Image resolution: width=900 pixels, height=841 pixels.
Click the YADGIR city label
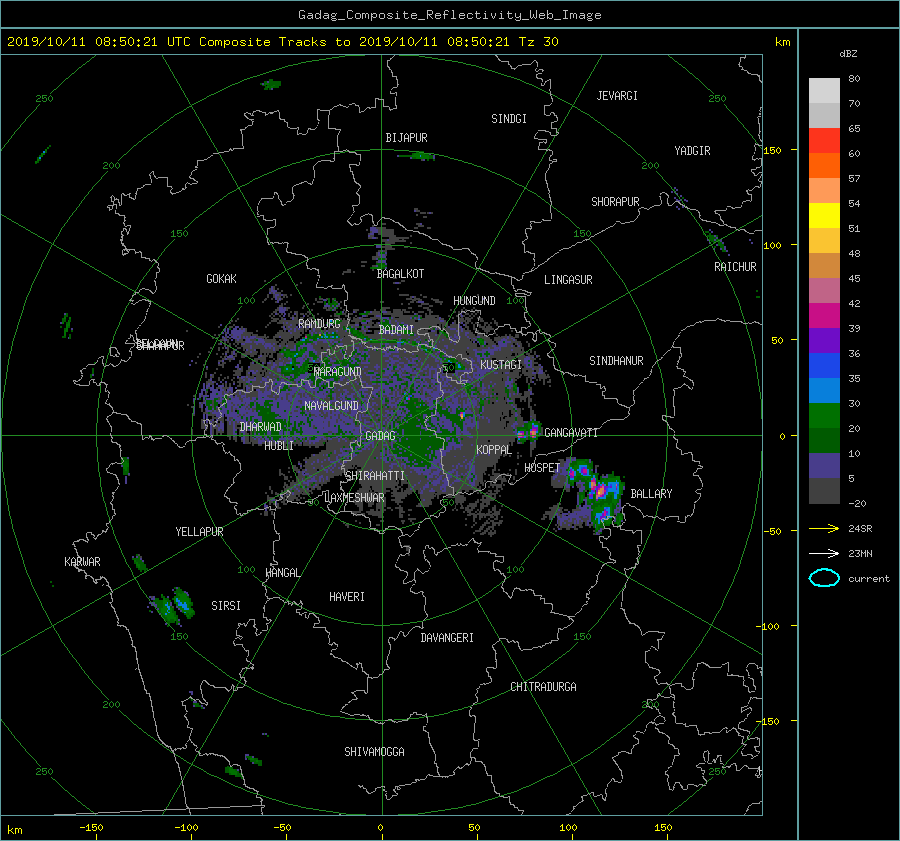(692, 150)
